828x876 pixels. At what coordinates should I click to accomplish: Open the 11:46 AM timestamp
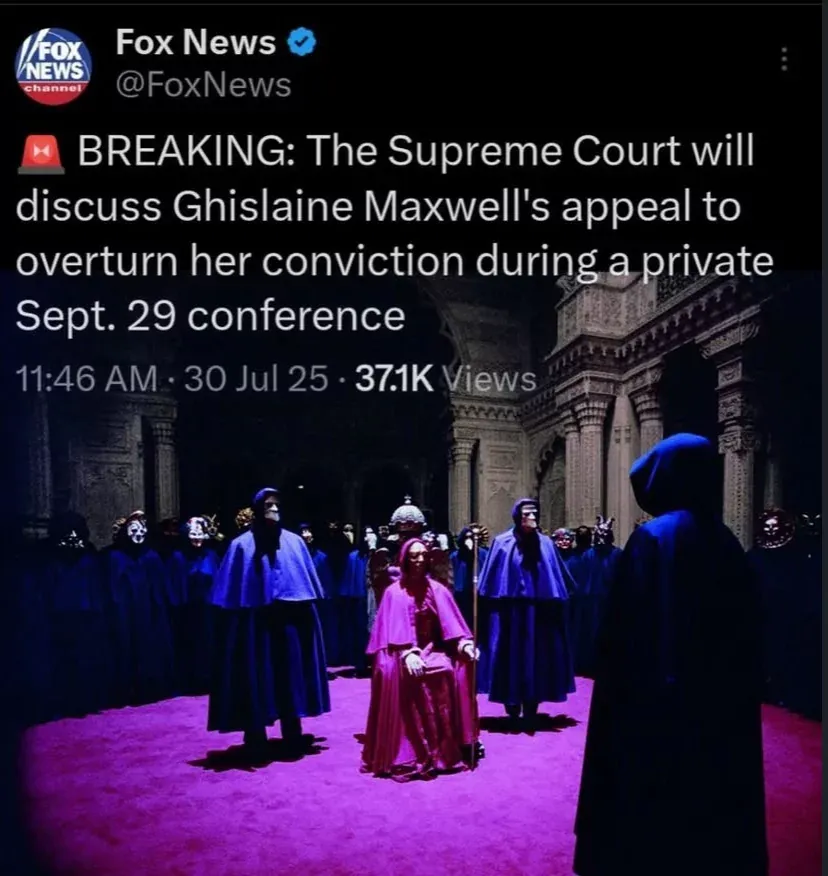pos(87,379)
